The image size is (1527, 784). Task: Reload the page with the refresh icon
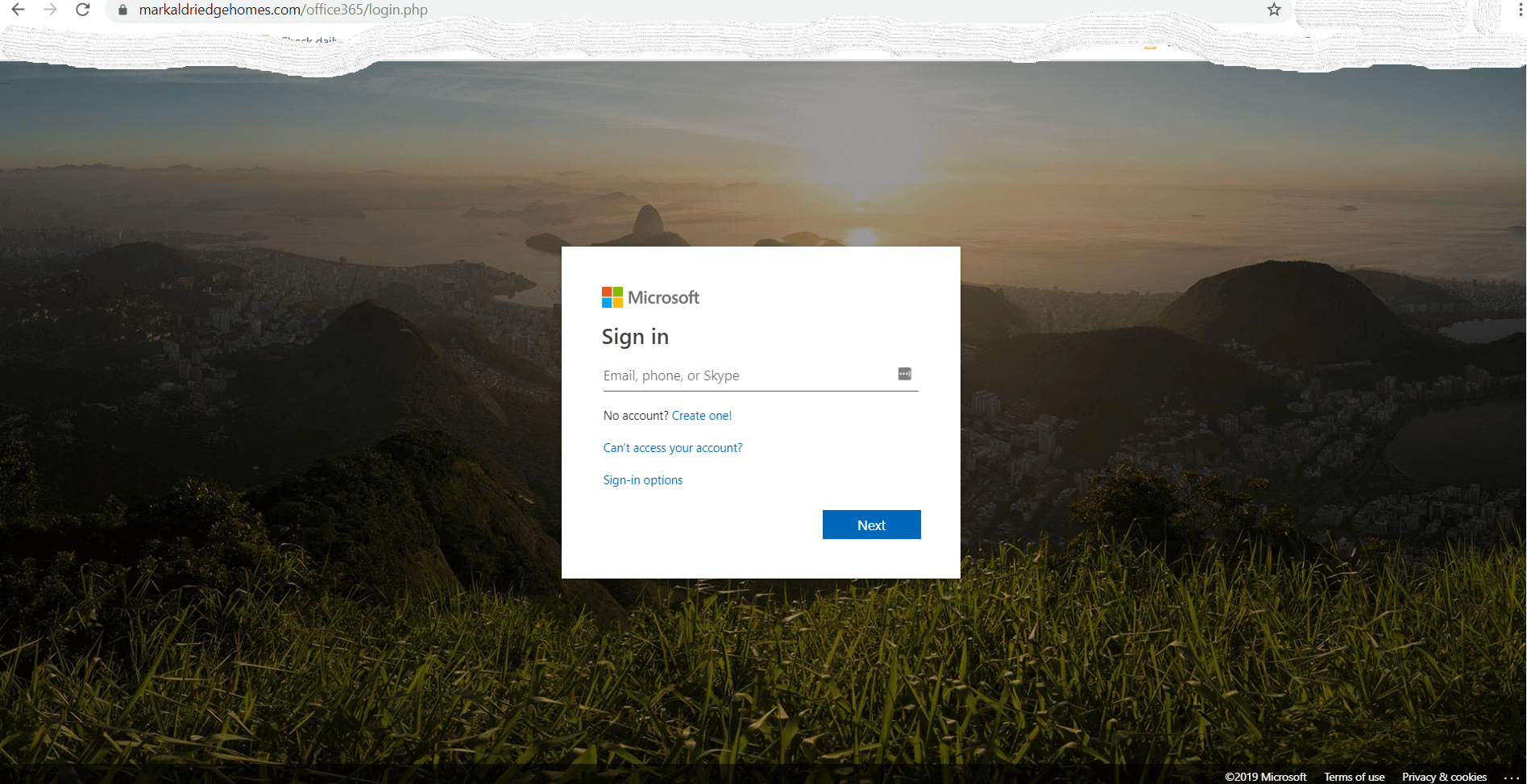click(x=82, y=10)
